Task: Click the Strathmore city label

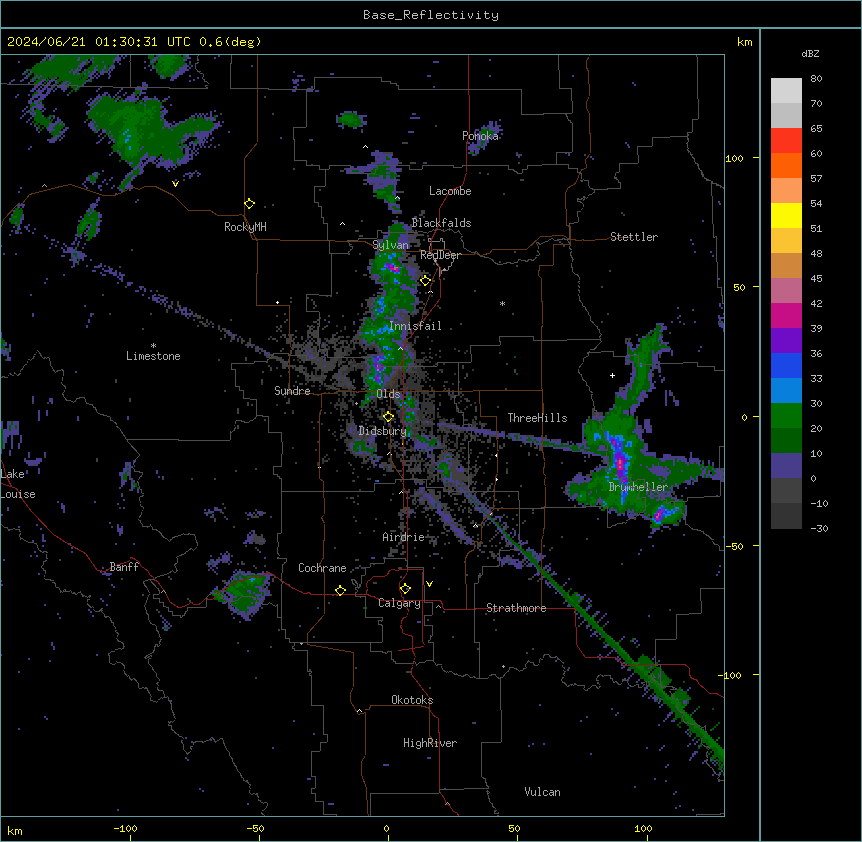Action: tap(516, 608)
